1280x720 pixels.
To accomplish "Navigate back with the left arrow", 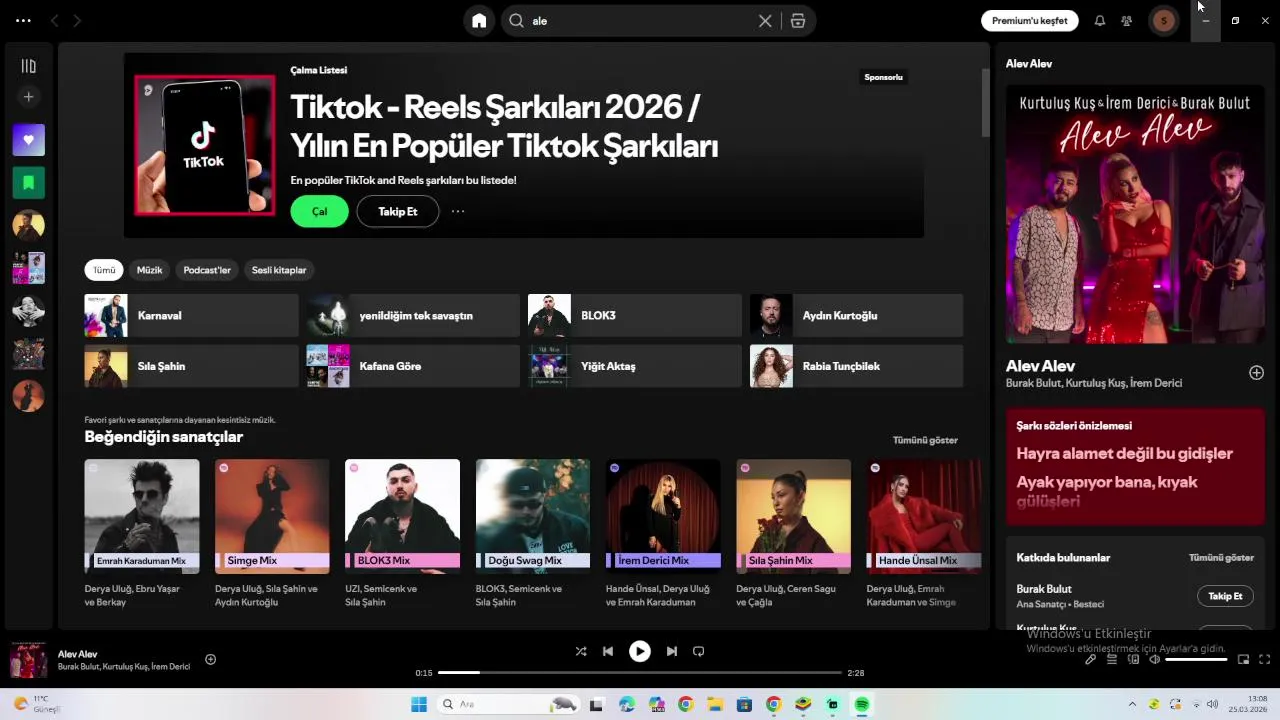I will 55,21.
